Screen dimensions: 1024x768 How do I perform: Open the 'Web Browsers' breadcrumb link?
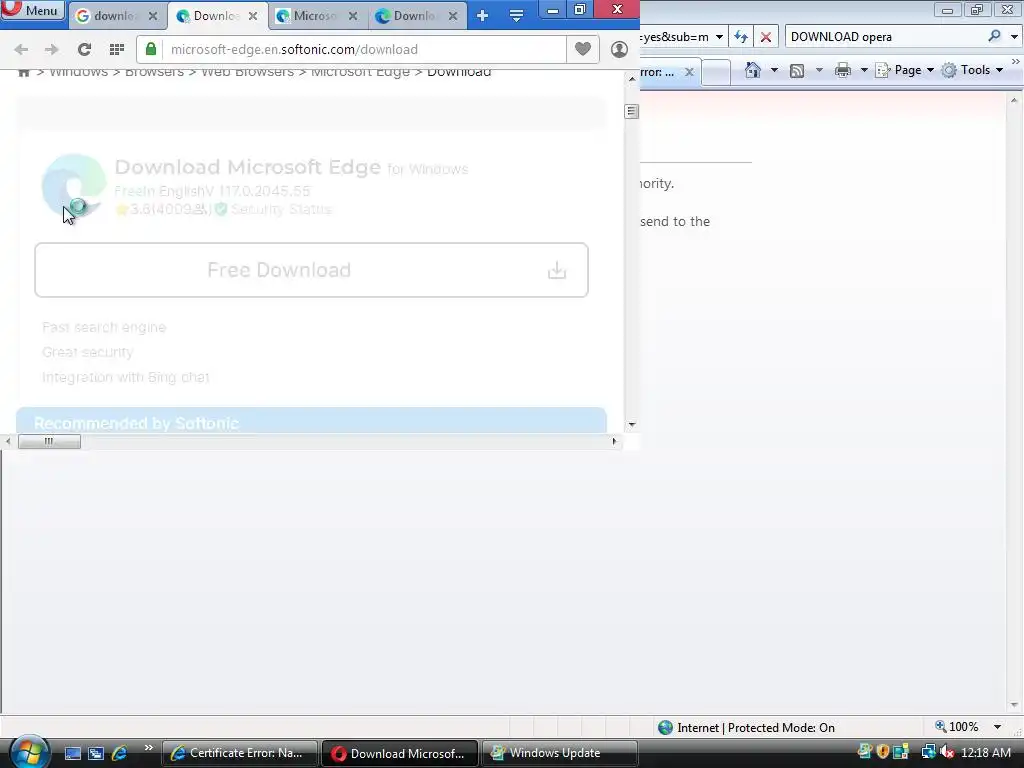pyautogui.click(x=248, y=72)
